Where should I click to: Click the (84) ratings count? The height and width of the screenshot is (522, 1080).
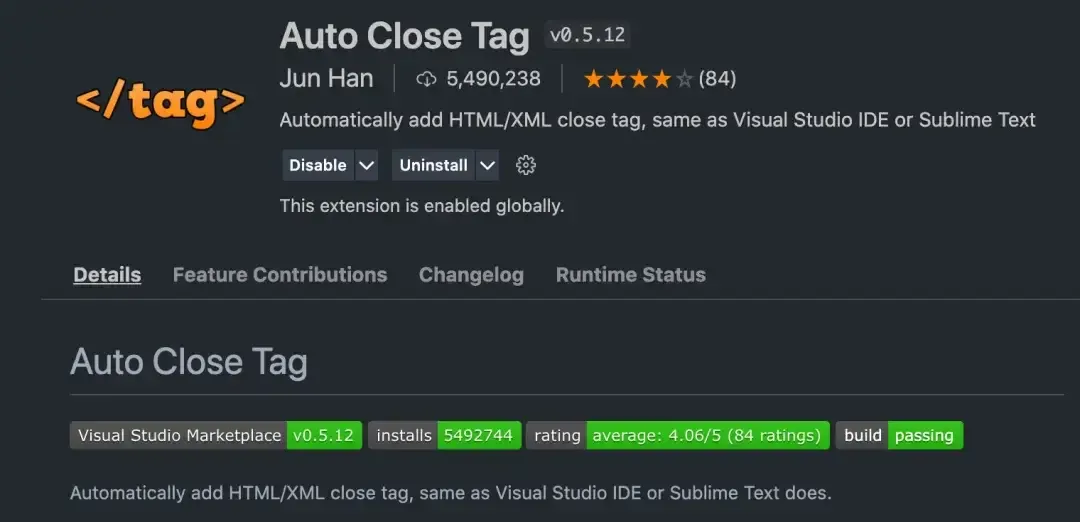tap(717, 78)
